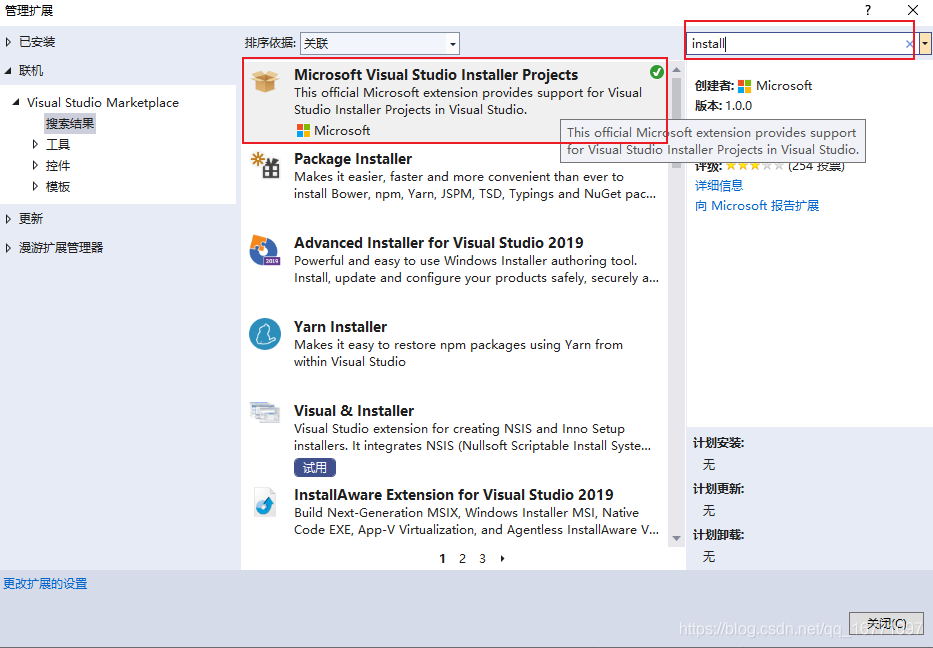Click the green installed checkmark icon
The width and height of the screenshot is (933, 648).
tap(657, 72)
